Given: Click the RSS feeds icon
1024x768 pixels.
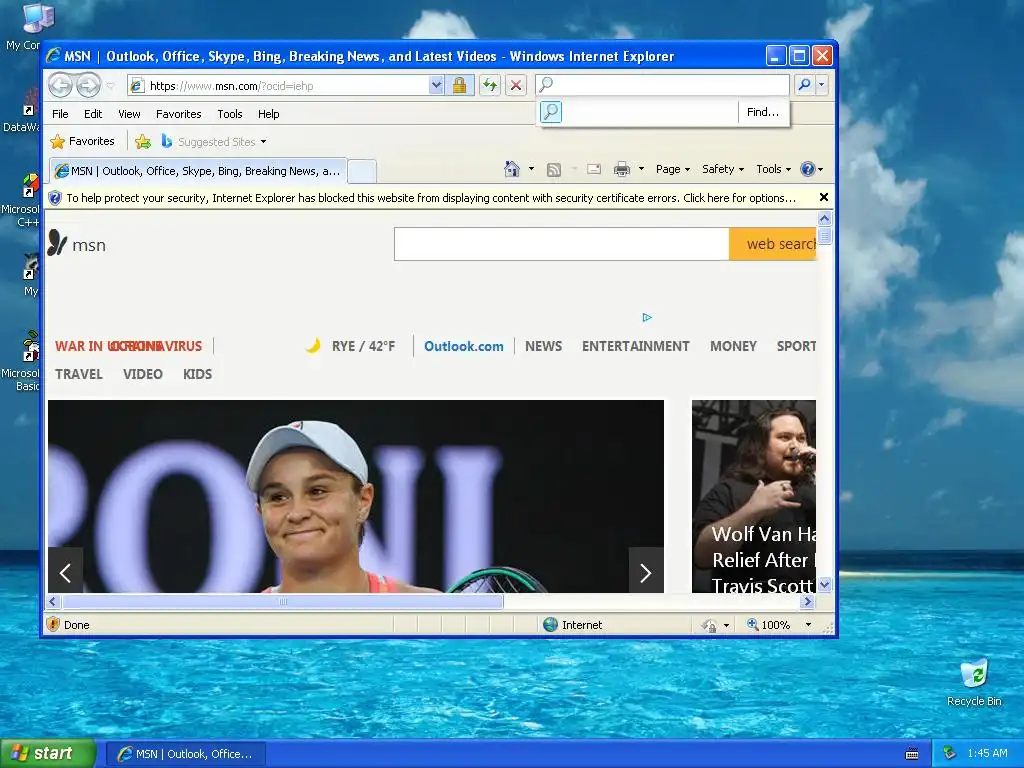Looking at the screenshot, I should (x=554, y=170).
